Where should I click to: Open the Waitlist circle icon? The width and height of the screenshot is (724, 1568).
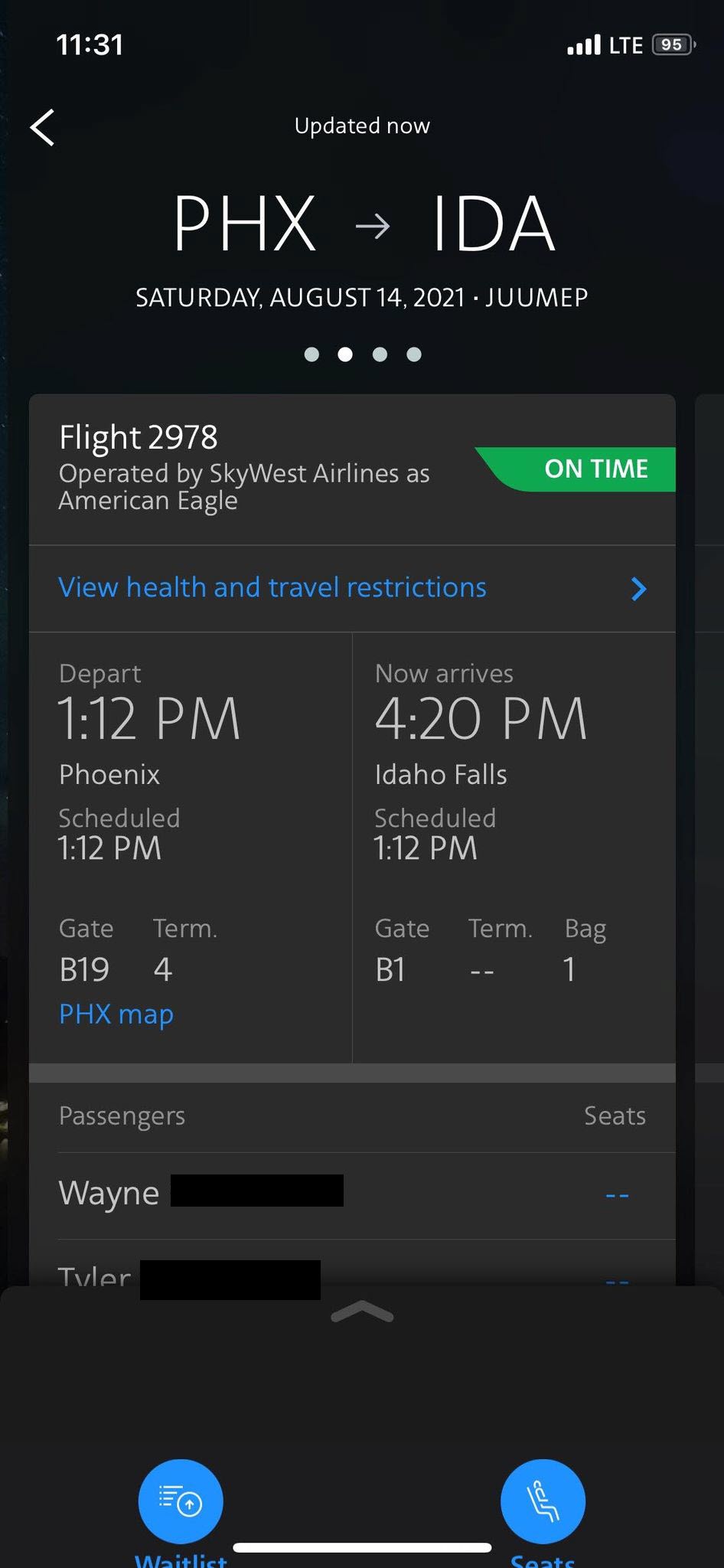pos(181,1501)
